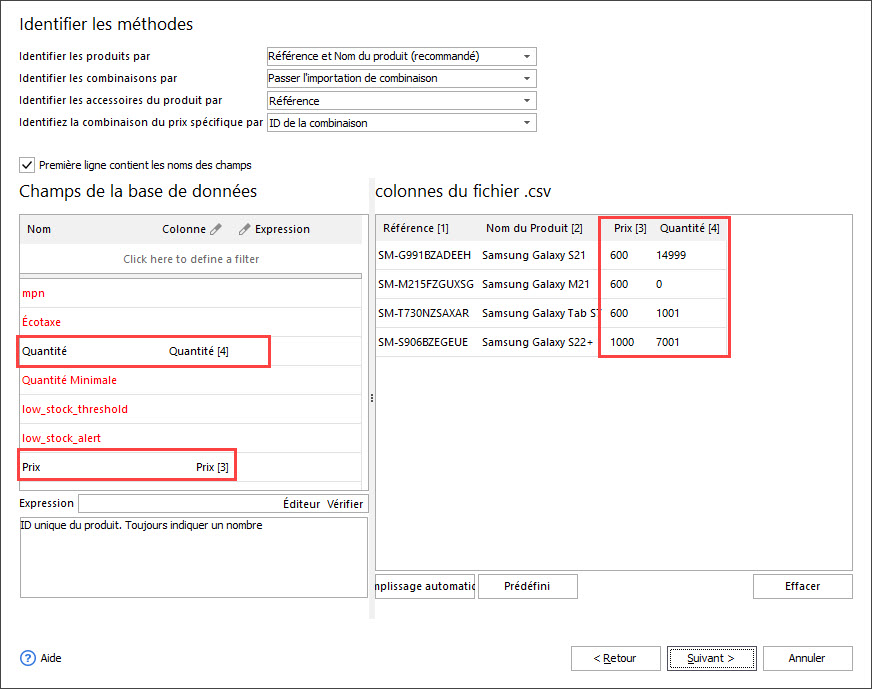Click the Suivant button

click(711, 658)
